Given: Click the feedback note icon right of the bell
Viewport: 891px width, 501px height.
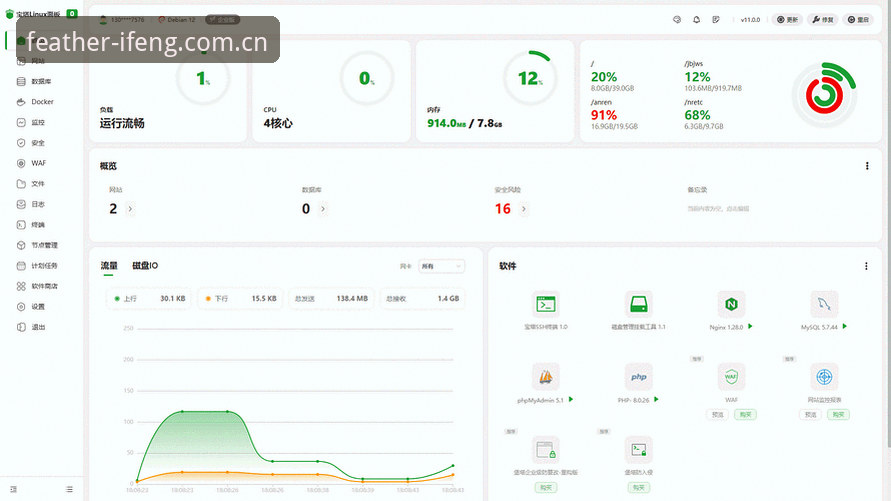Looking at the screenshot, I should 716,19.
